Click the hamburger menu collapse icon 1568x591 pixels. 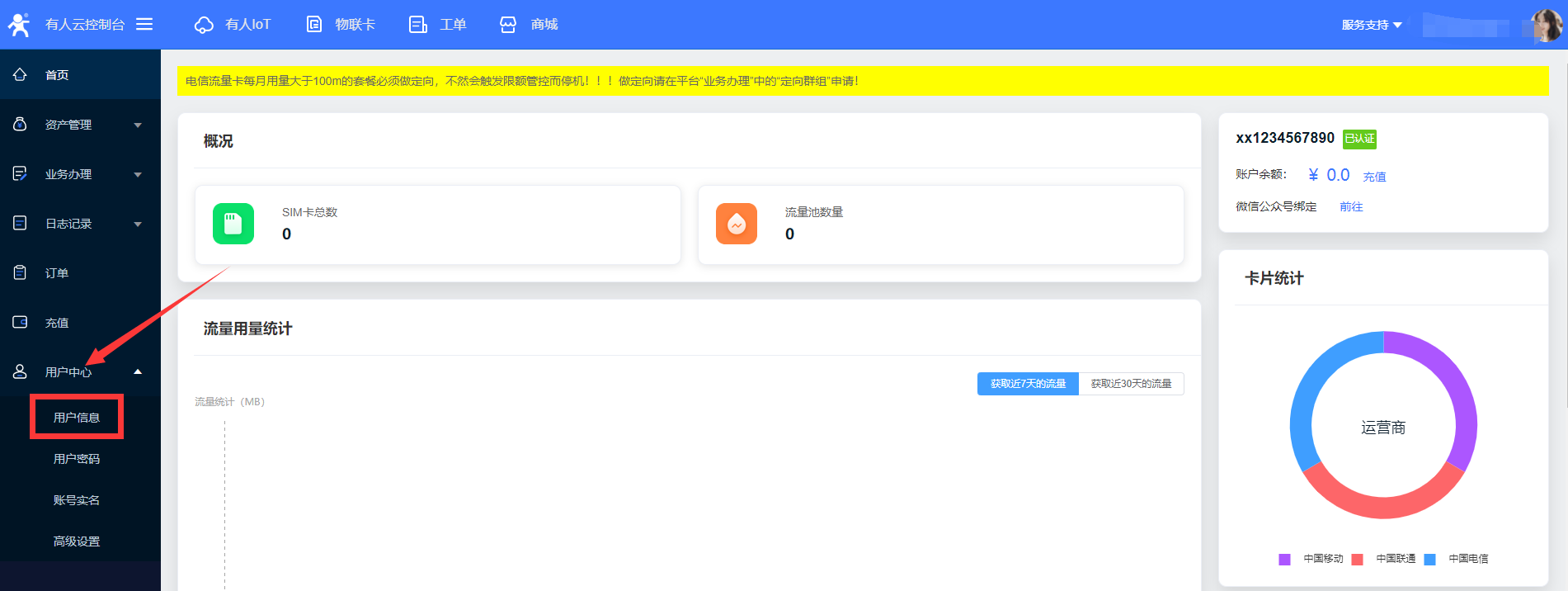[144, 24]
